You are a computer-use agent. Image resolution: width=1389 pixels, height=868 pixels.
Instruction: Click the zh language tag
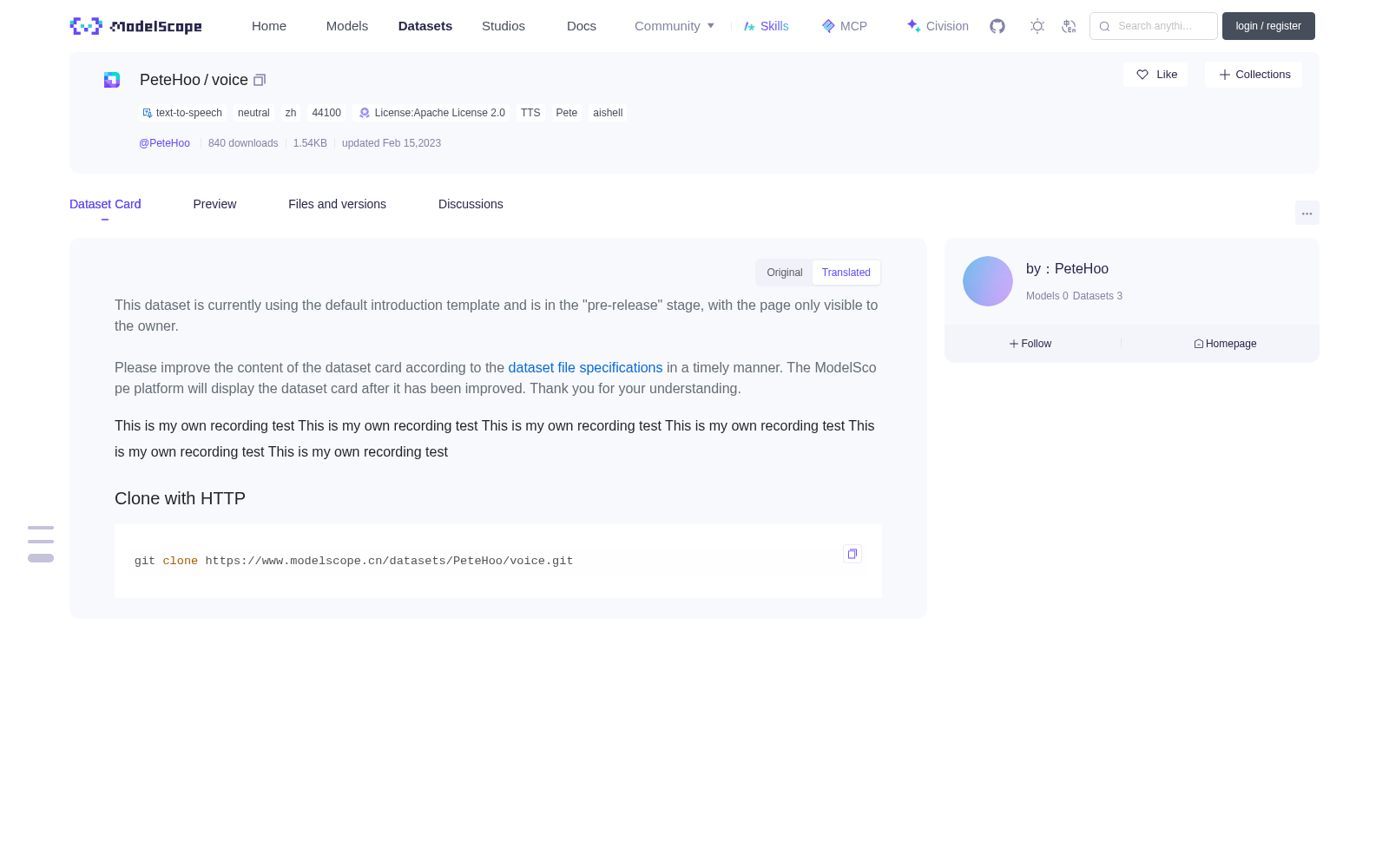click(x=291, y=113)
